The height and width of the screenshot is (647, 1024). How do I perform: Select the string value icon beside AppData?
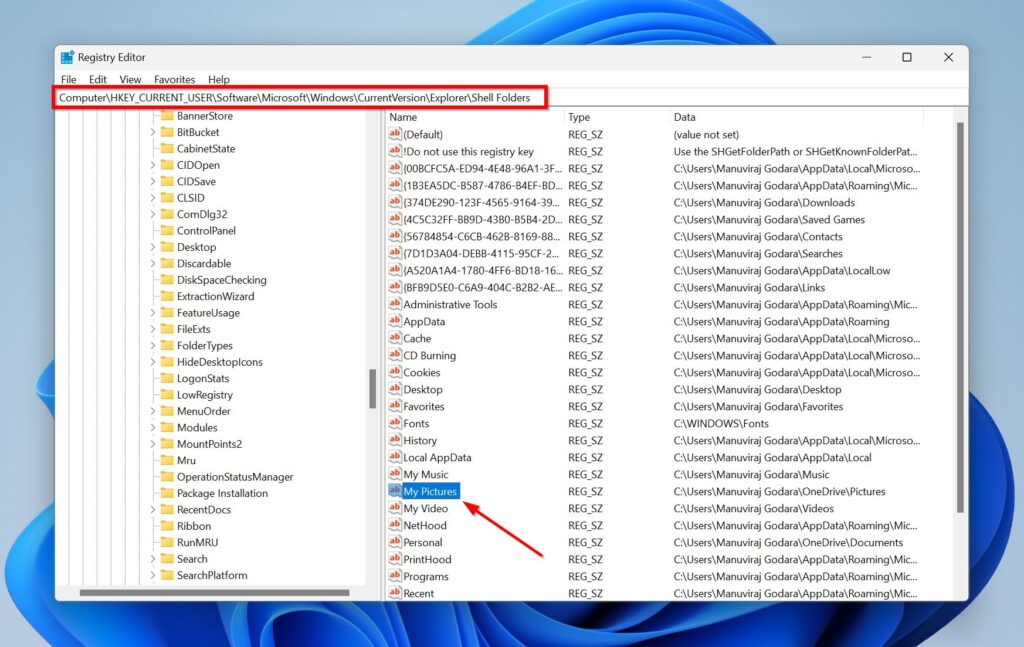pyautogui.click(x=397, y=321)
